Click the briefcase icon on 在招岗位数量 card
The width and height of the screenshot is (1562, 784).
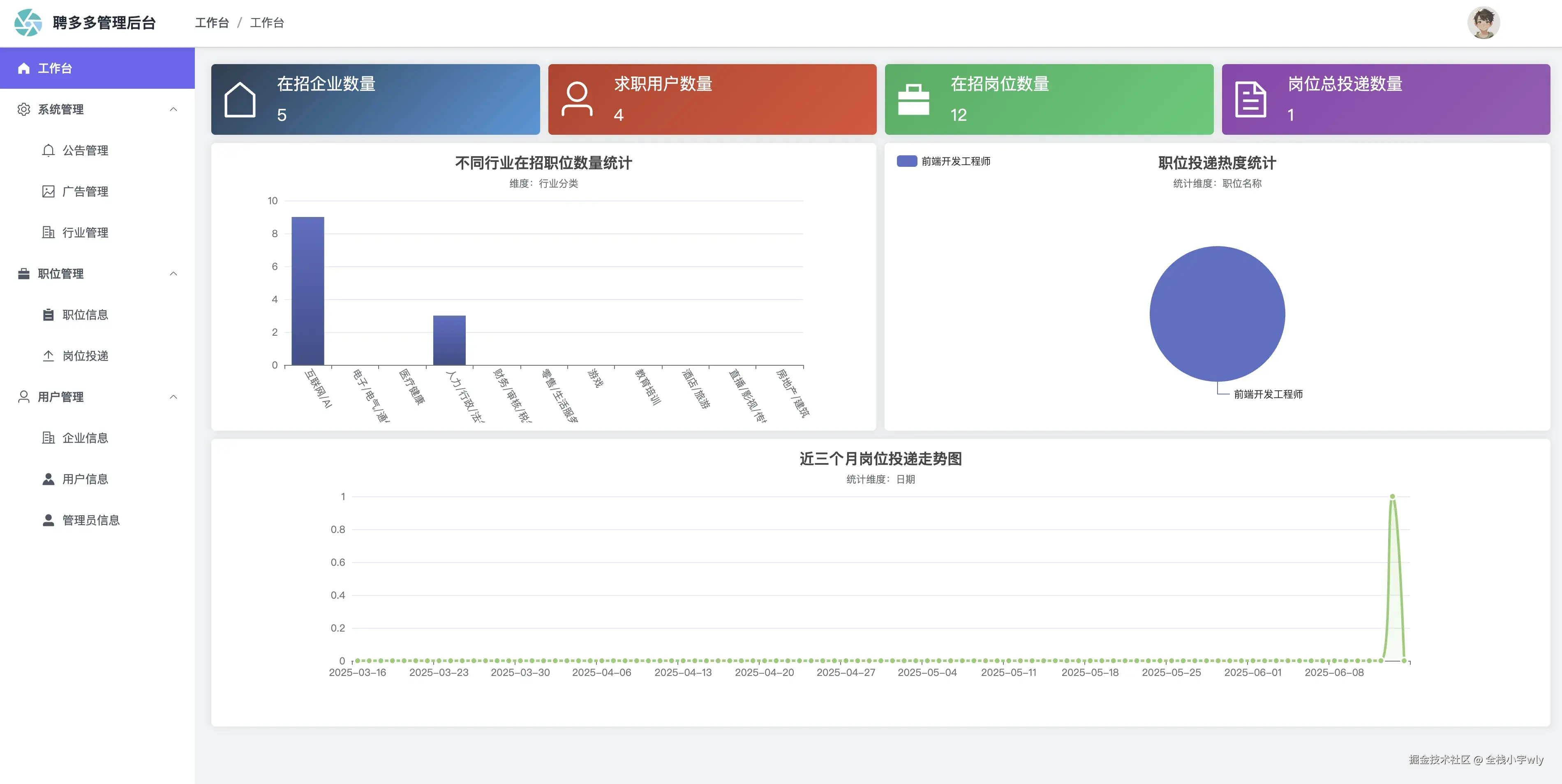(913, 99)
